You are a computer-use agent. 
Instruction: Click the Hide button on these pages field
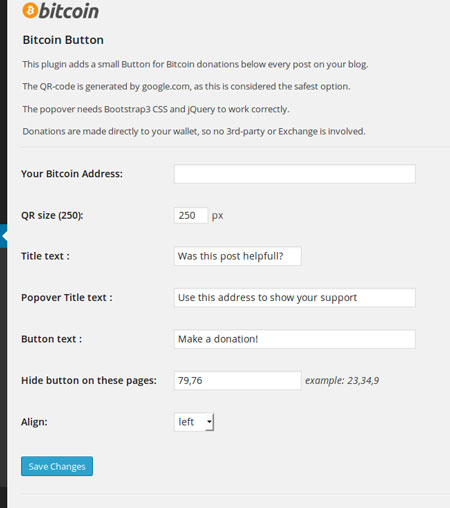(x=238, y=380)
